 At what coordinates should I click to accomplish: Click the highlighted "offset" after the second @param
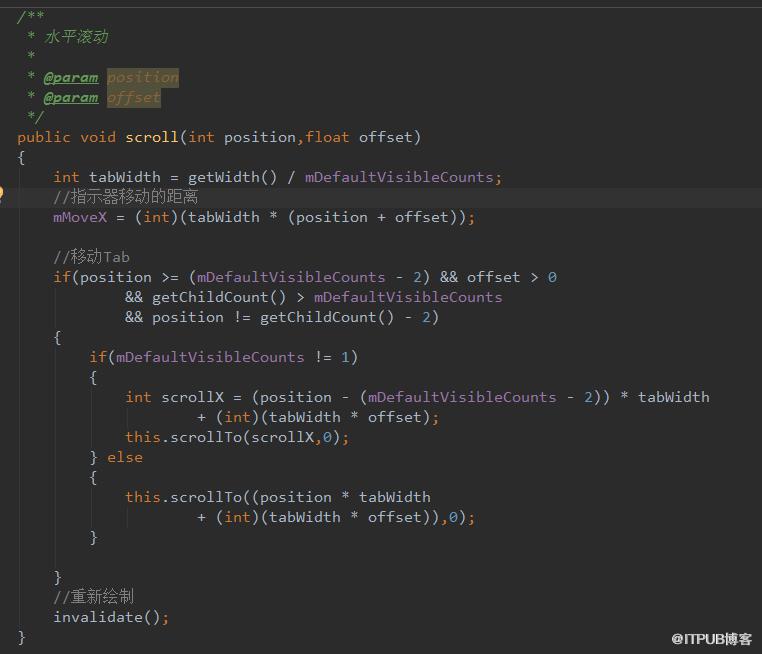[134, 98]
